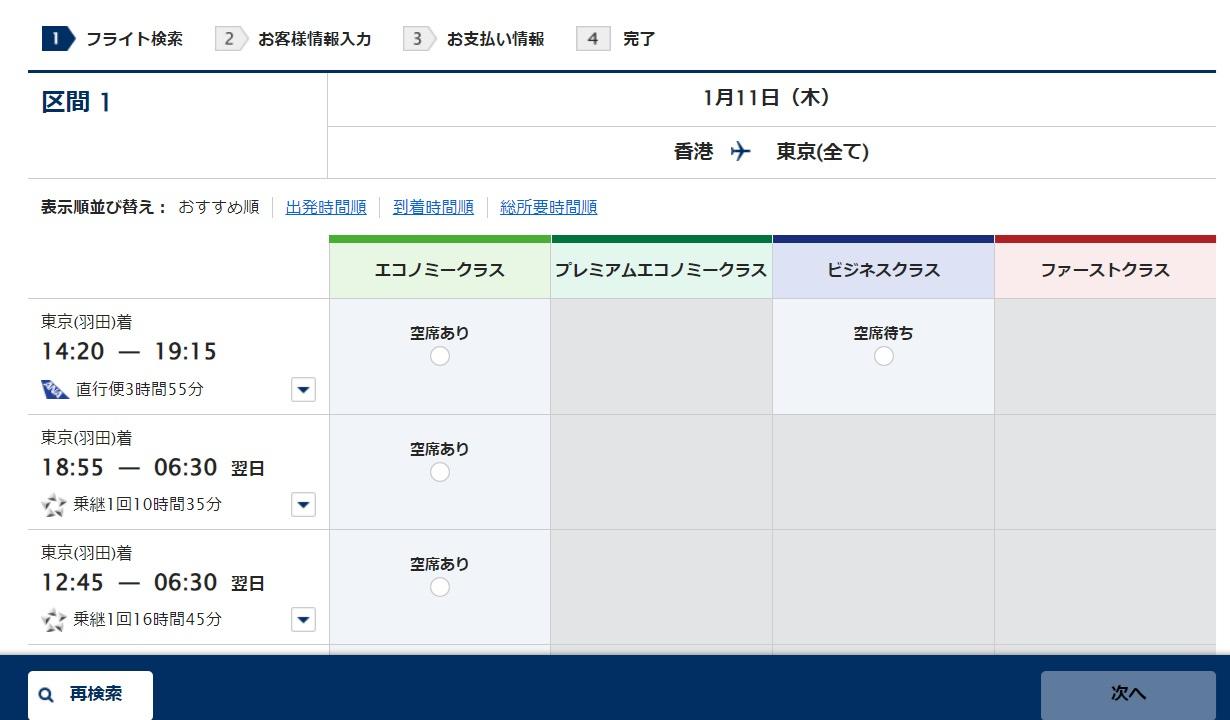Click Star Alliance logo on 18:55 flight
Screen dimensions: 1230x720
(54, 504)
